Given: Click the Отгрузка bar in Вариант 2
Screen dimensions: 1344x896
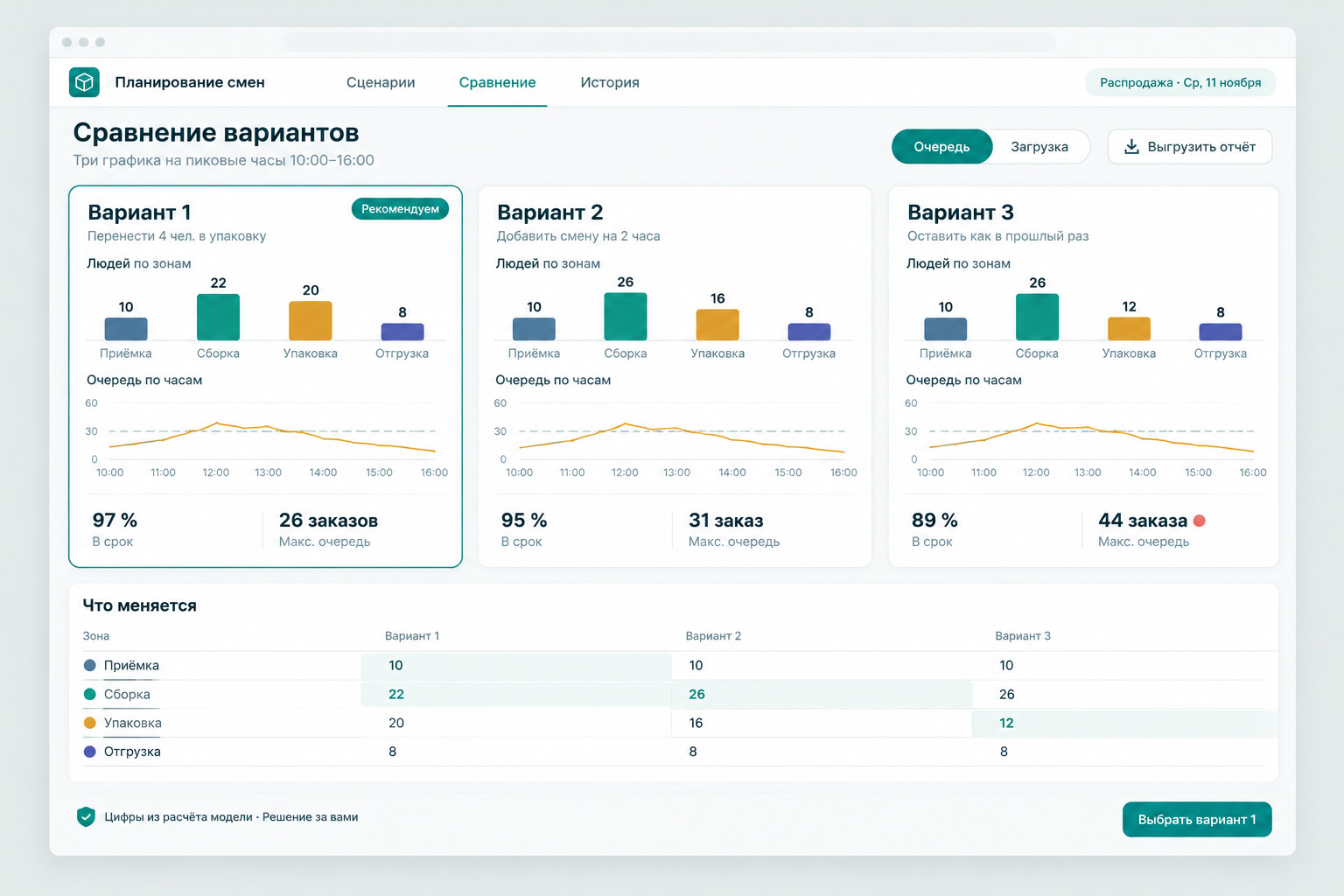Looking at the screenshot, I should 809,332.
